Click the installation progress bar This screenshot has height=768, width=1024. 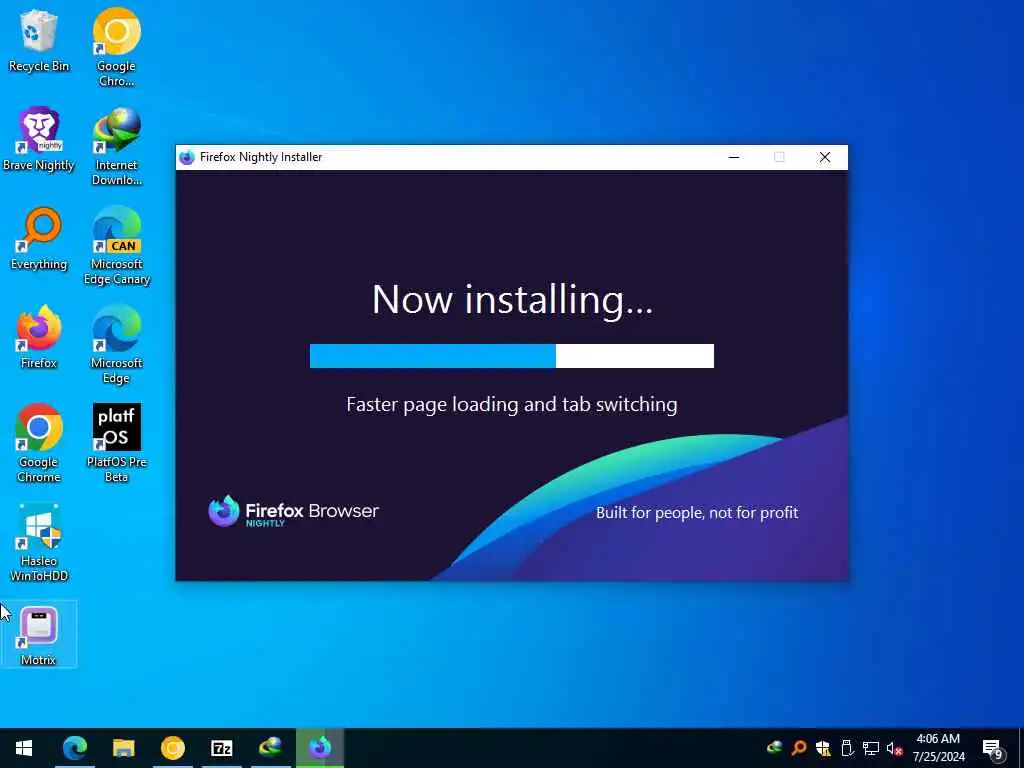[511, 356]
